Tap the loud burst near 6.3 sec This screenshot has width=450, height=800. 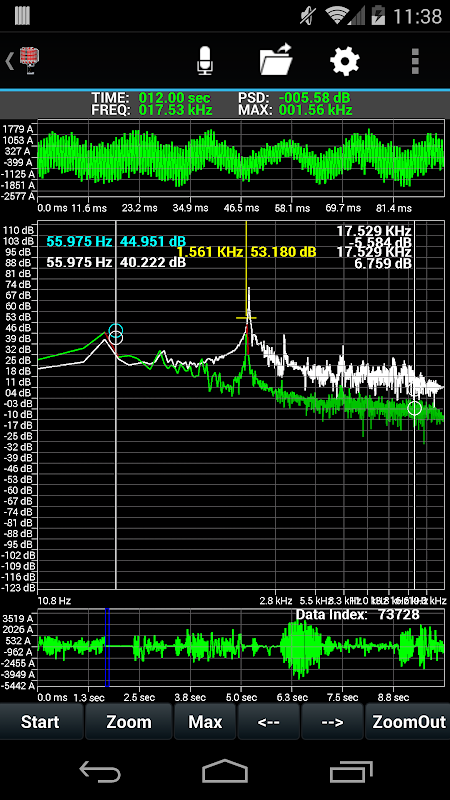[x=302, y=648]
